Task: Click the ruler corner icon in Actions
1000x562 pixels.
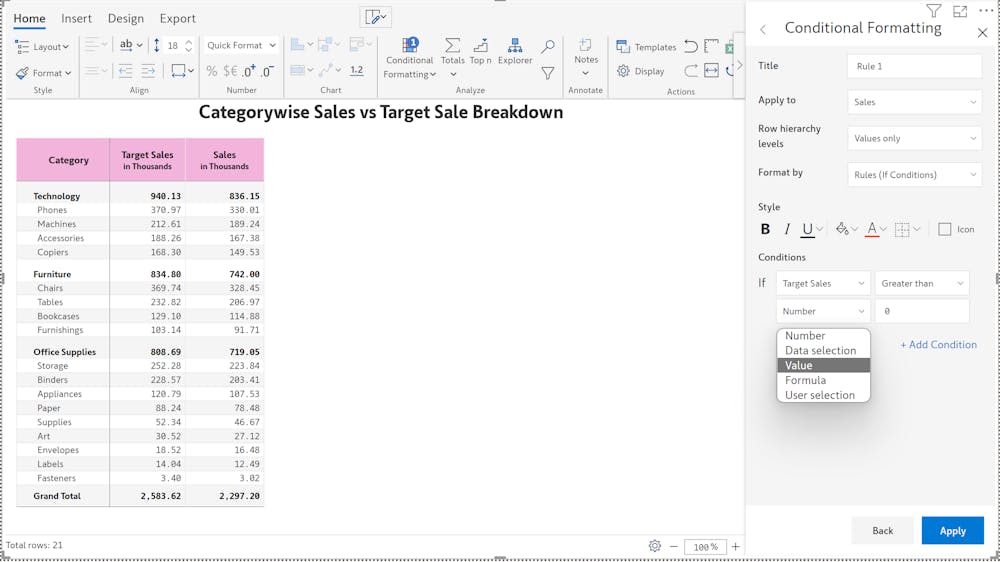Action: pos(711,46)
